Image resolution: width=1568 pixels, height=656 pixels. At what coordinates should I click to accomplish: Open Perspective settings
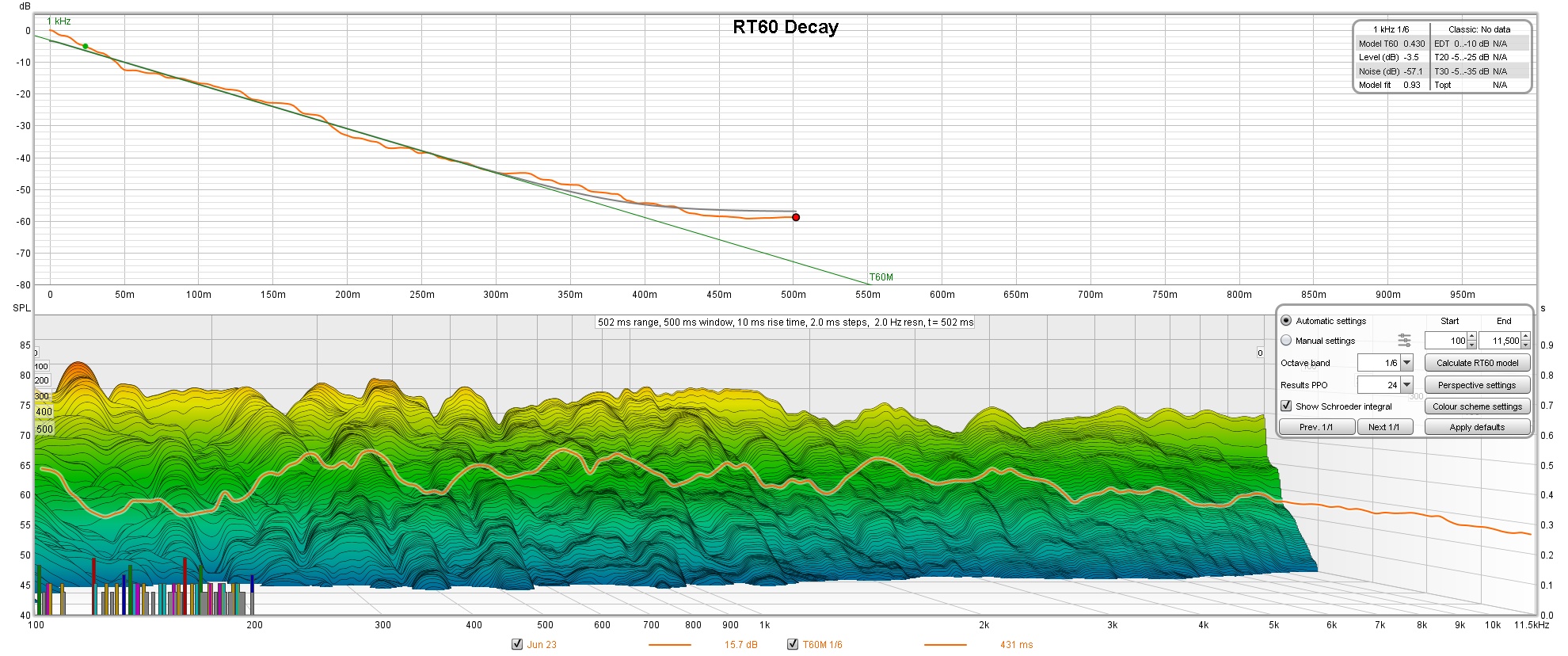pos(1477,385)
